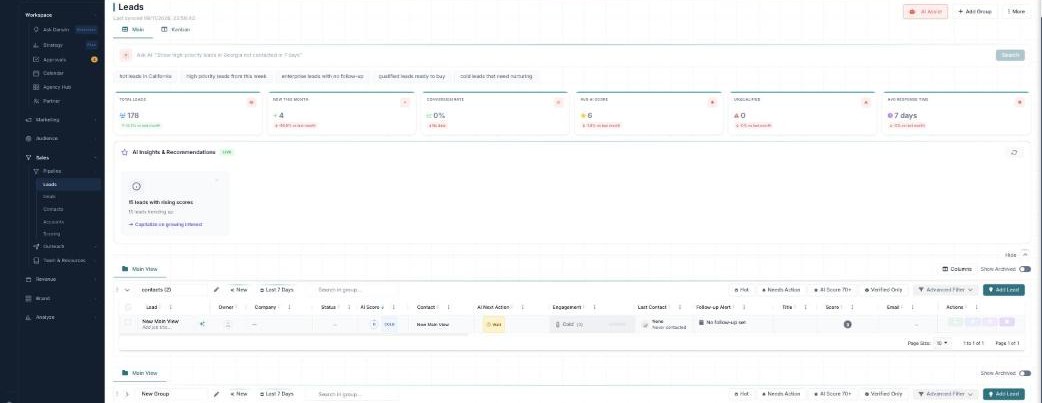Click the Search button for Ask AI
The width and height of the screenshot is (1042, 403).
coord(1010,55)
